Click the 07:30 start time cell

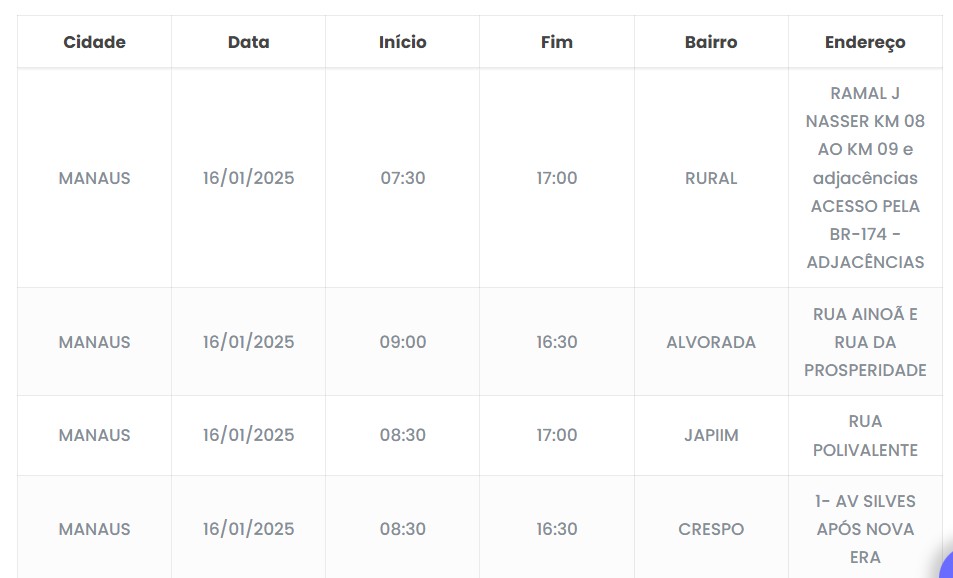coord(402,178)
